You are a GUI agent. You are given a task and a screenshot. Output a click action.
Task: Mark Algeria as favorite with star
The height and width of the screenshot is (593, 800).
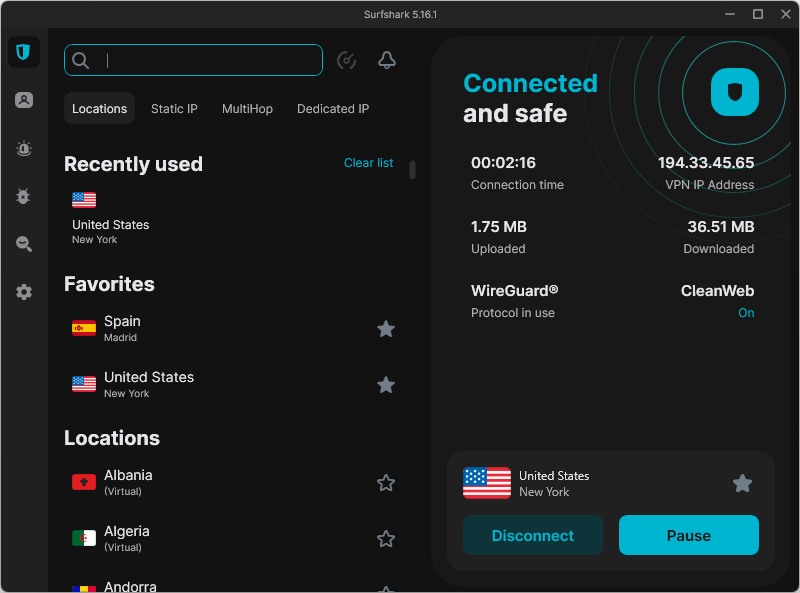point(386,539)
